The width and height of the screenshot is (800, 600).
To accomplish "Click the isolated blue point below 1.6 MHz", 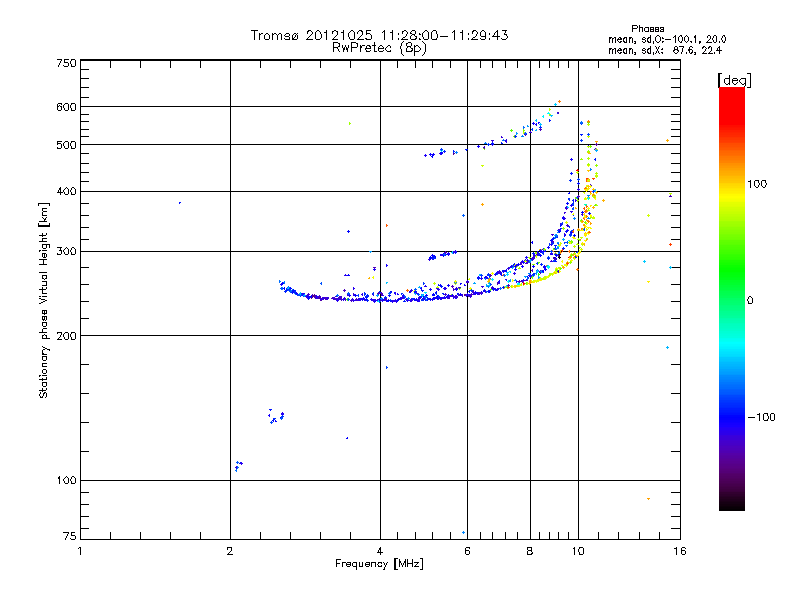I will [180, 203].
